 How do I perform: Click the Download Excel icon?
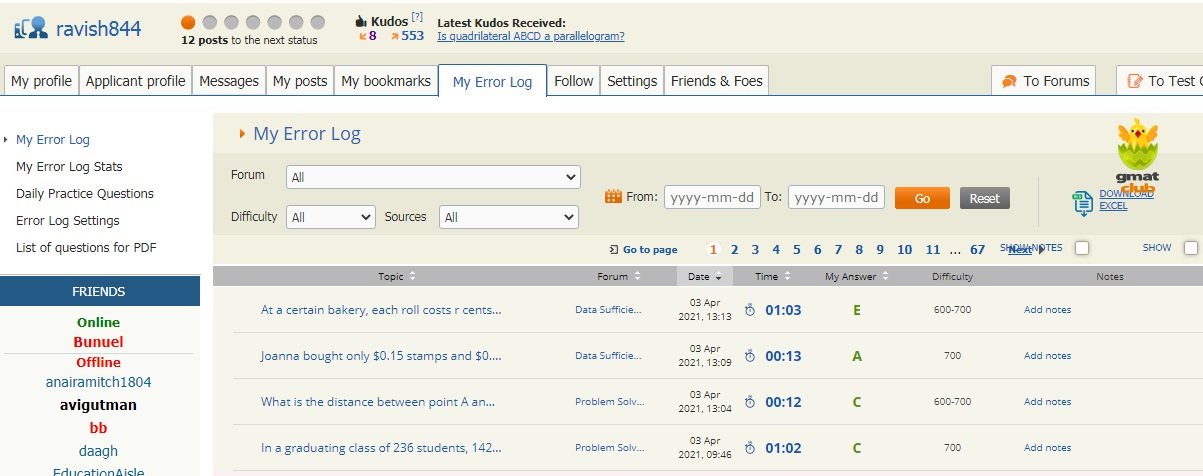click(x=1082, y=203)
